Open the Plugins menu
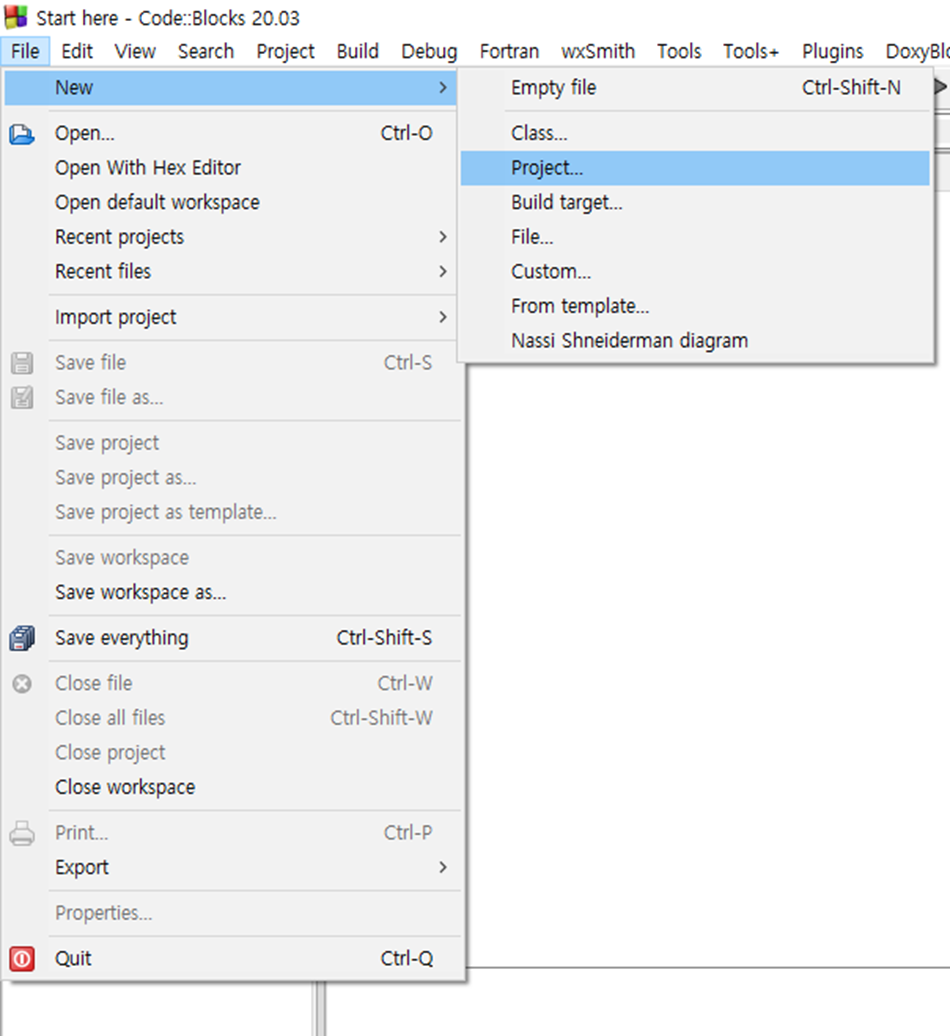 (832, 52)
